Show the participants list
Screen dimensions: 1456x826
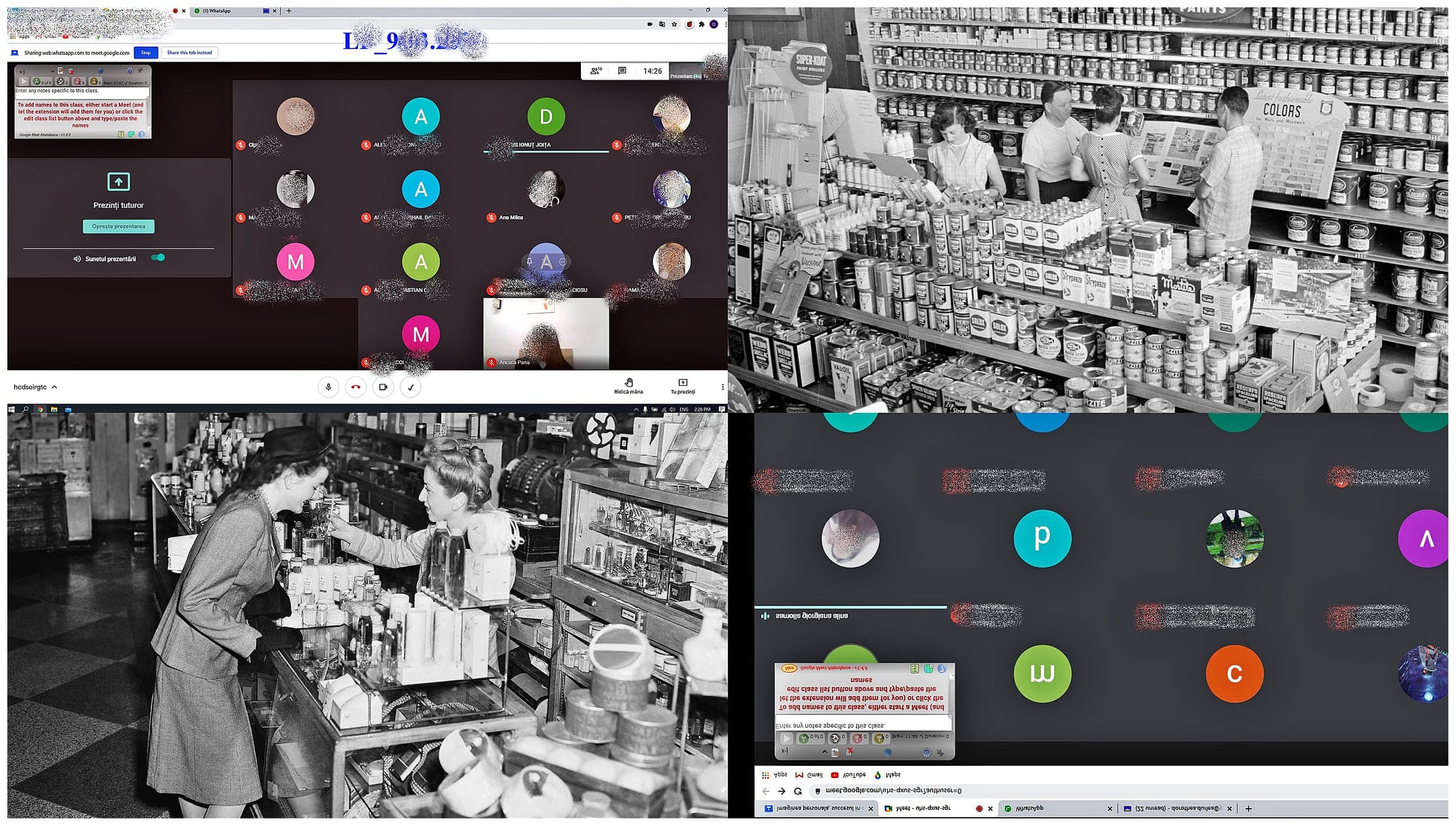[x=596, y=71]
